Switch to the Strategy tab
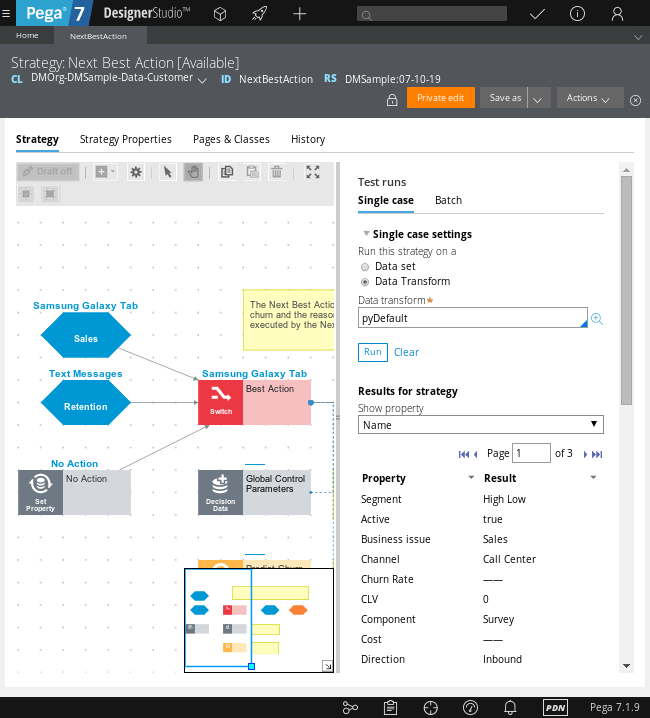Image resolution: width=650 pixels, height=718 pixels. point(37,139)
